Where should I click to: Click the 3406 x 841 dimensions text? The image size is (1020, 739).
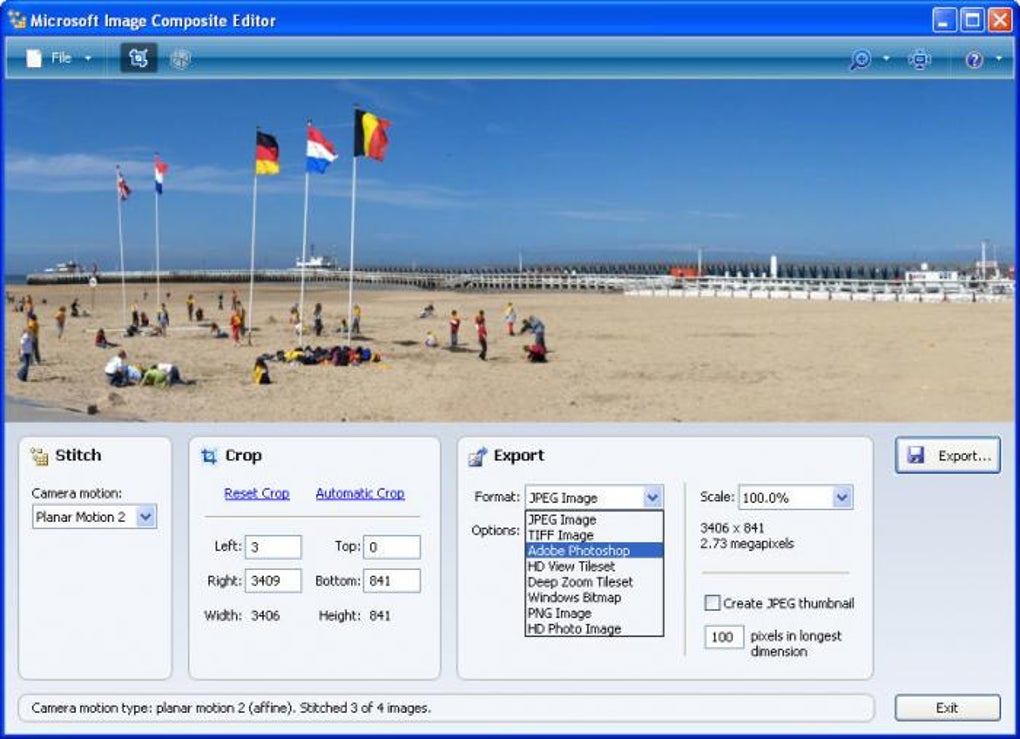(x=732, y=528)
